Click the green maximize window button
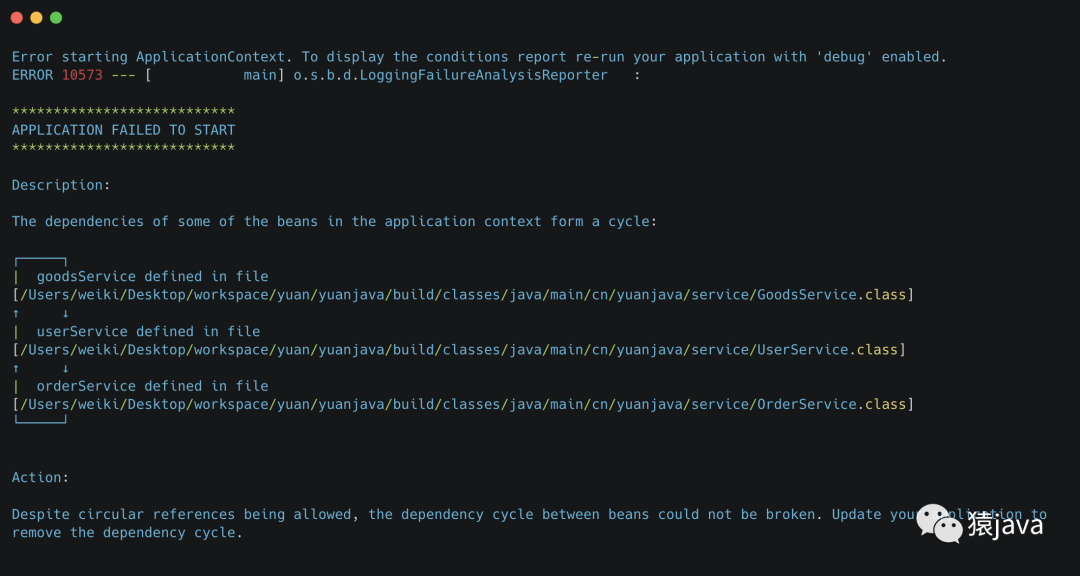The image size is (1080, 576). [x=56, y=18]
